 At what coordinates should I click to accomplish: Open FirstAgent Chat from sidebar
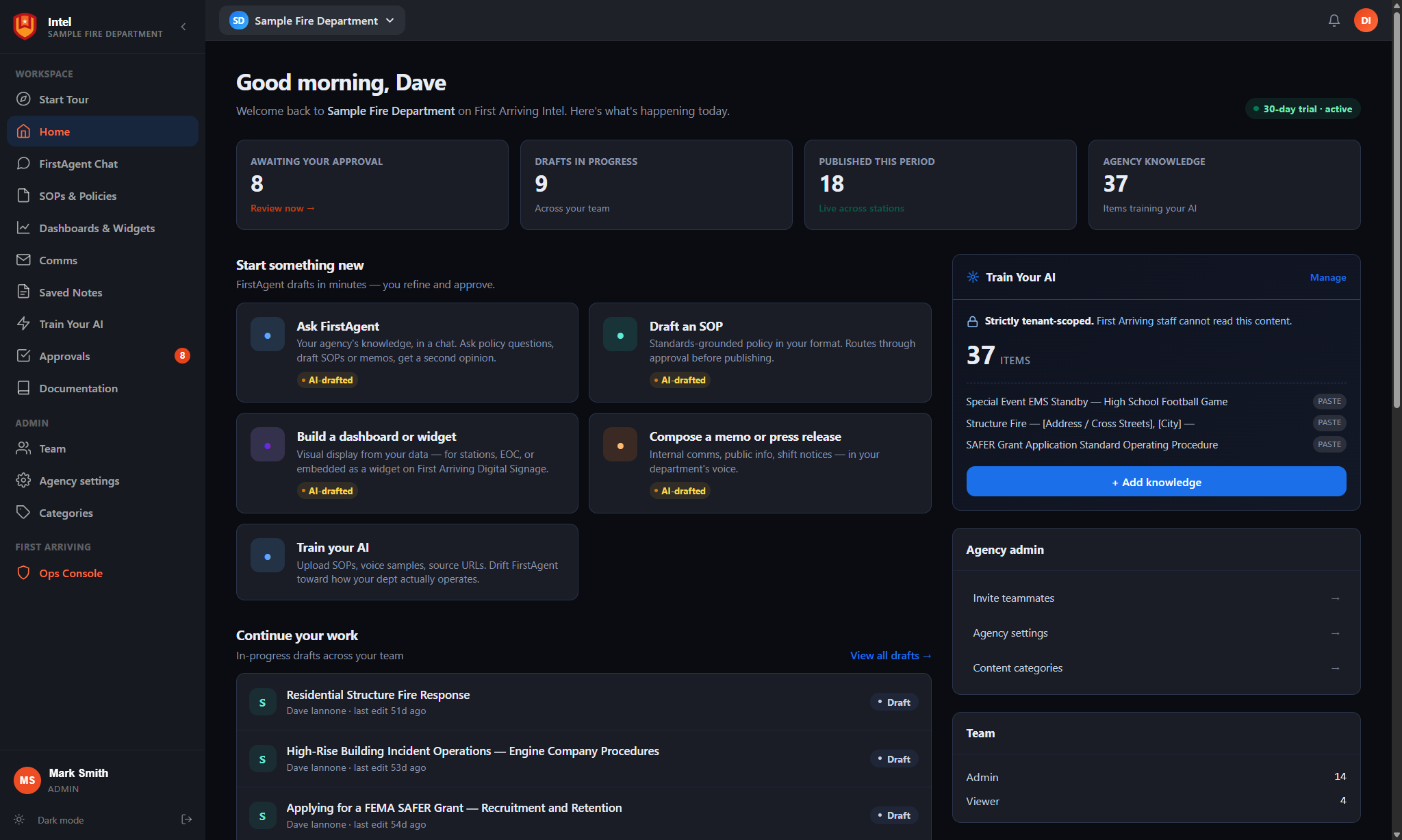coord(103,164)
